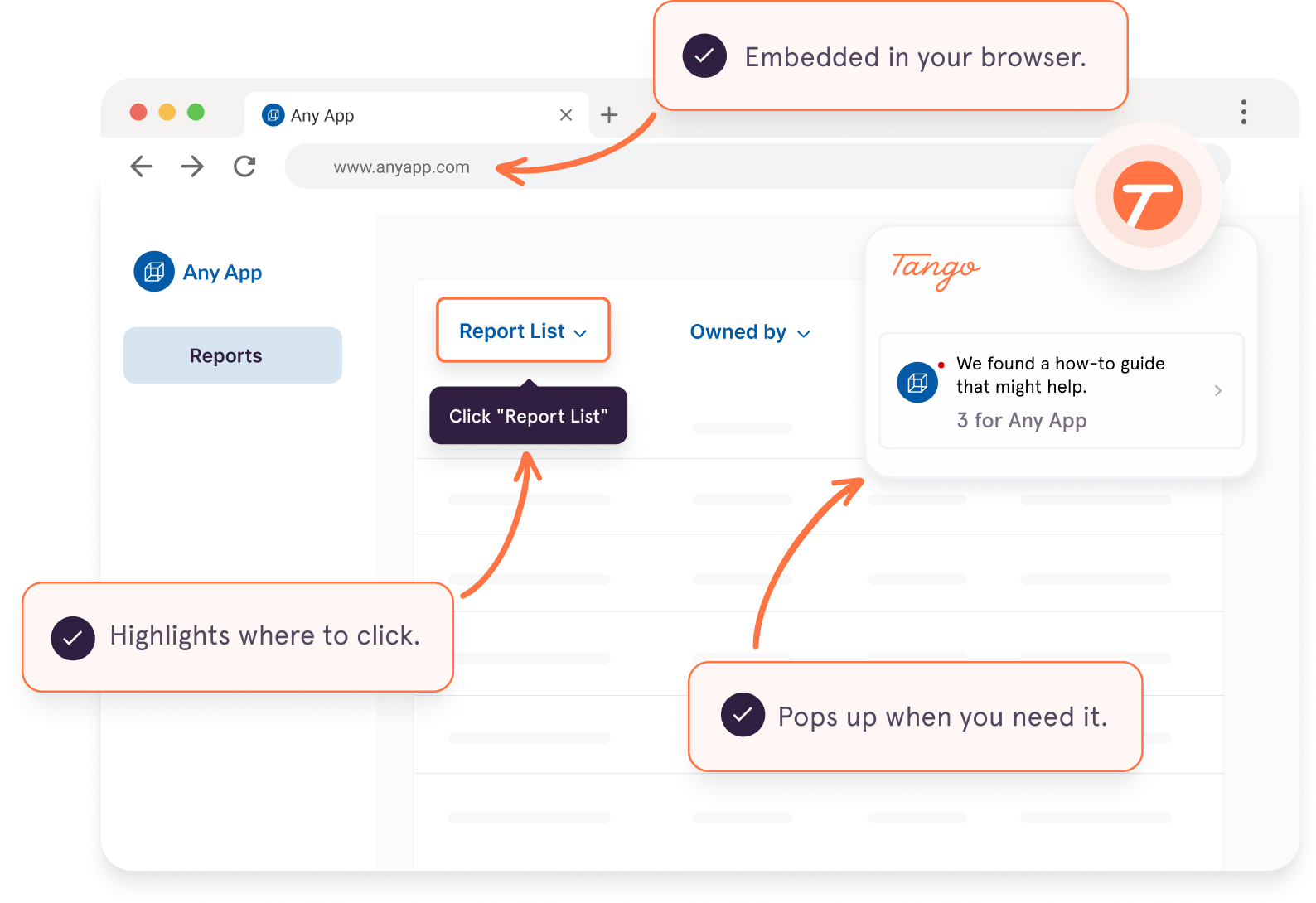Expand the Owned by dropdown
This screenshot has height=903, width=1316.
[x=750, y=332]
